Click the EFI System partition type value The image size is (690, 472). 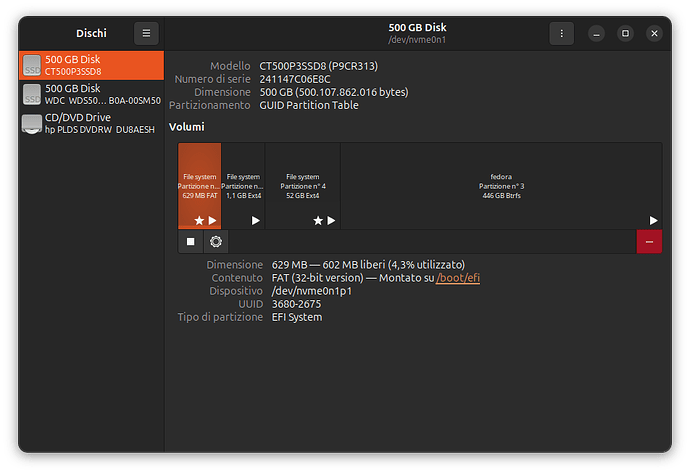(297, 318)
